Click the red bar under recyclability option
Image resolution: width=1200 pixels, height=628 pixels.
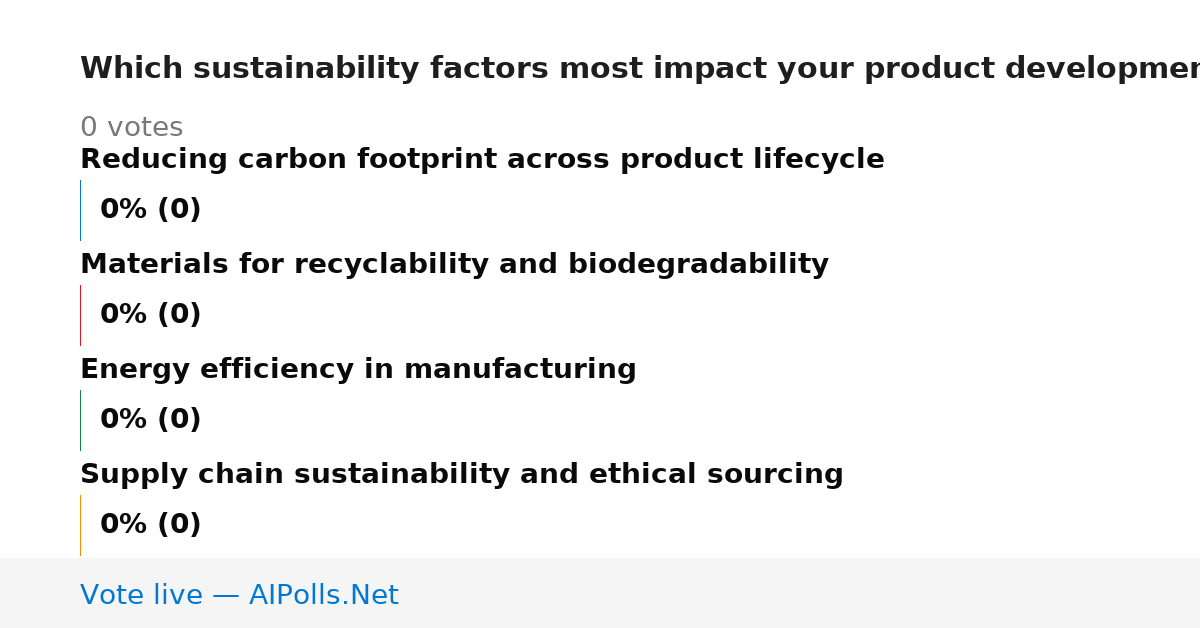(x=80, y=315)
